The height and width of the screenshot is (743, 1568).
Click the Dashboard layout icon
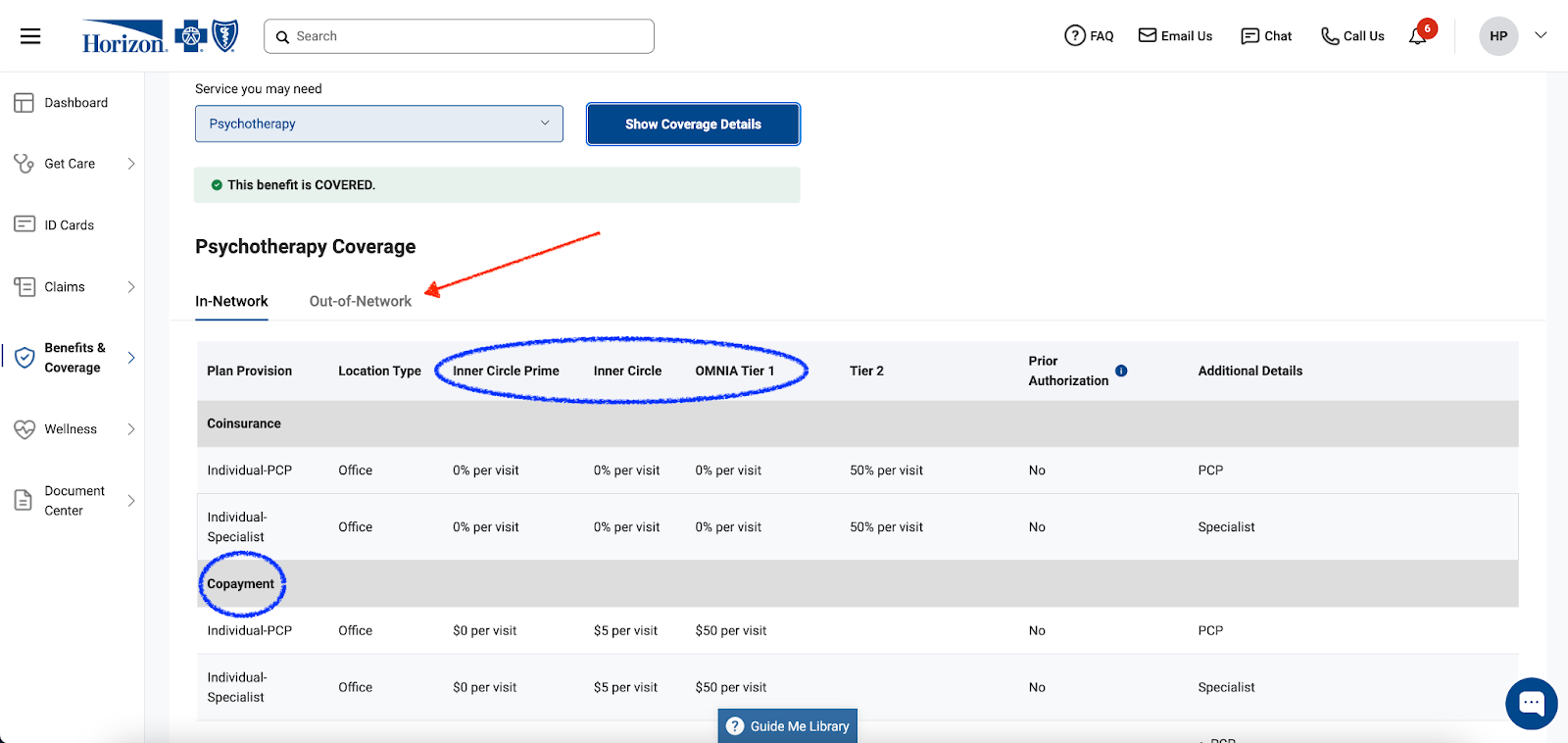click(24, 103)
